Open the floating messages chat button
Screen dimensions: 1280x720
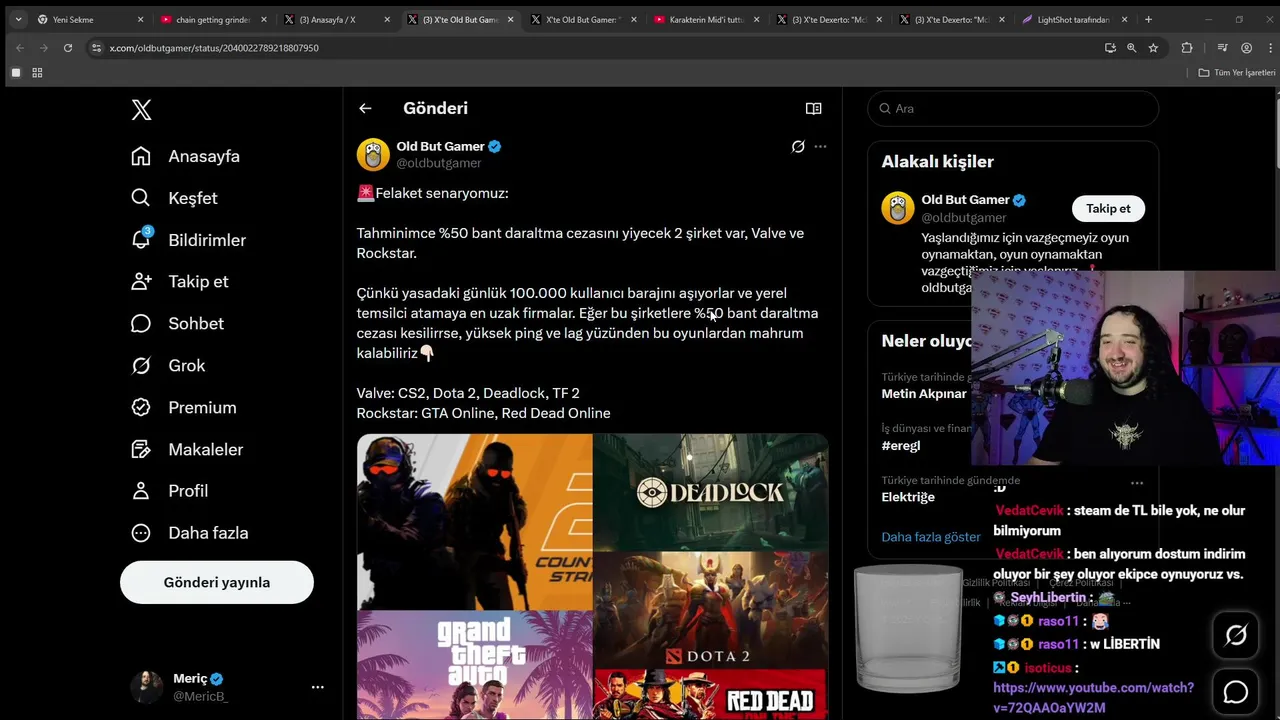point(1236,691)
